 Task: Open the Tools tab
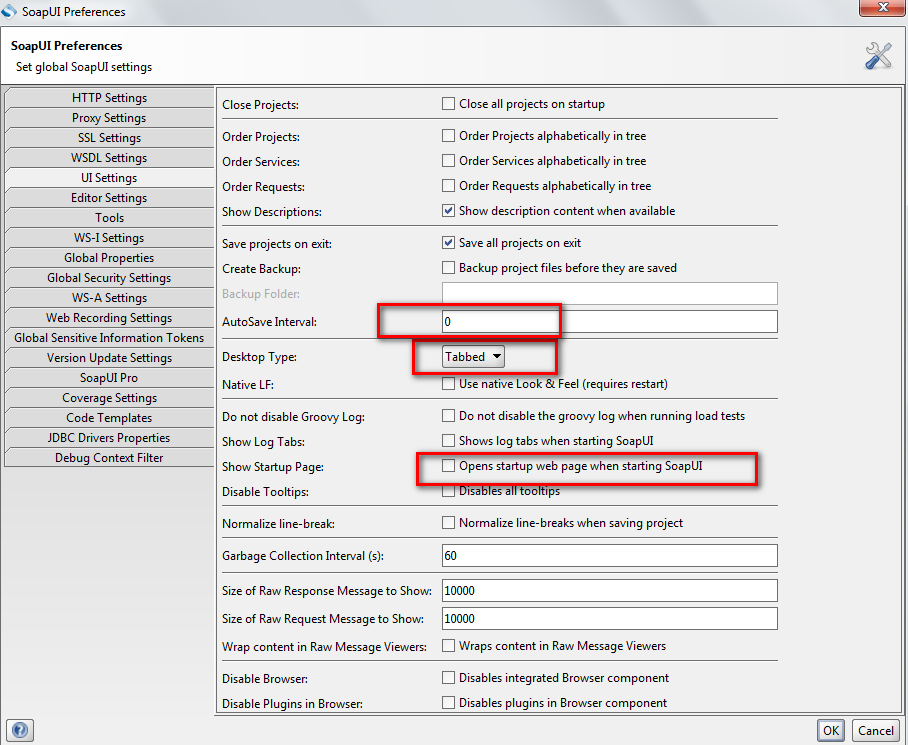pos(109,218)
